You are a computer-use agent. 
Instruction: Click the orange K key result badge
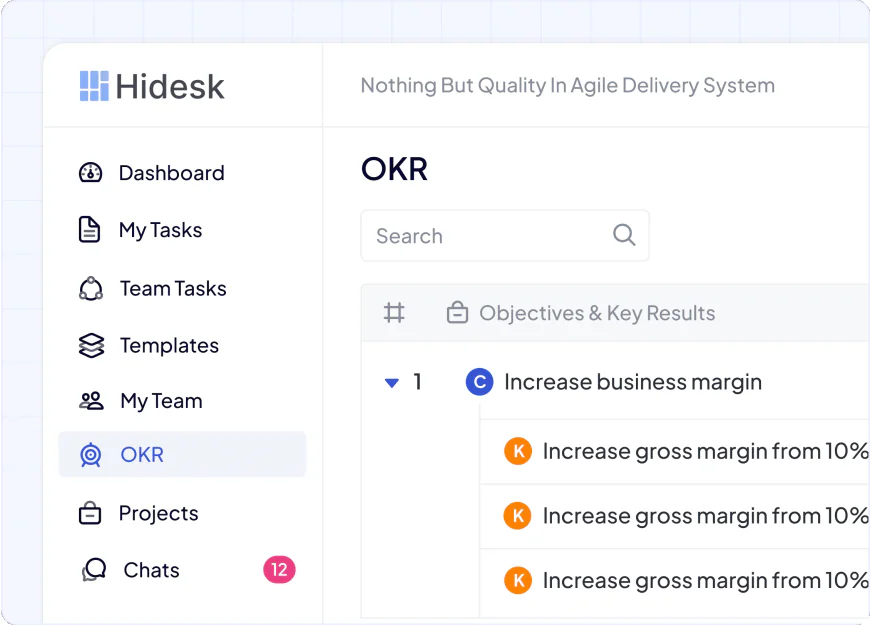pyautogui.click(x=518, y=451)
